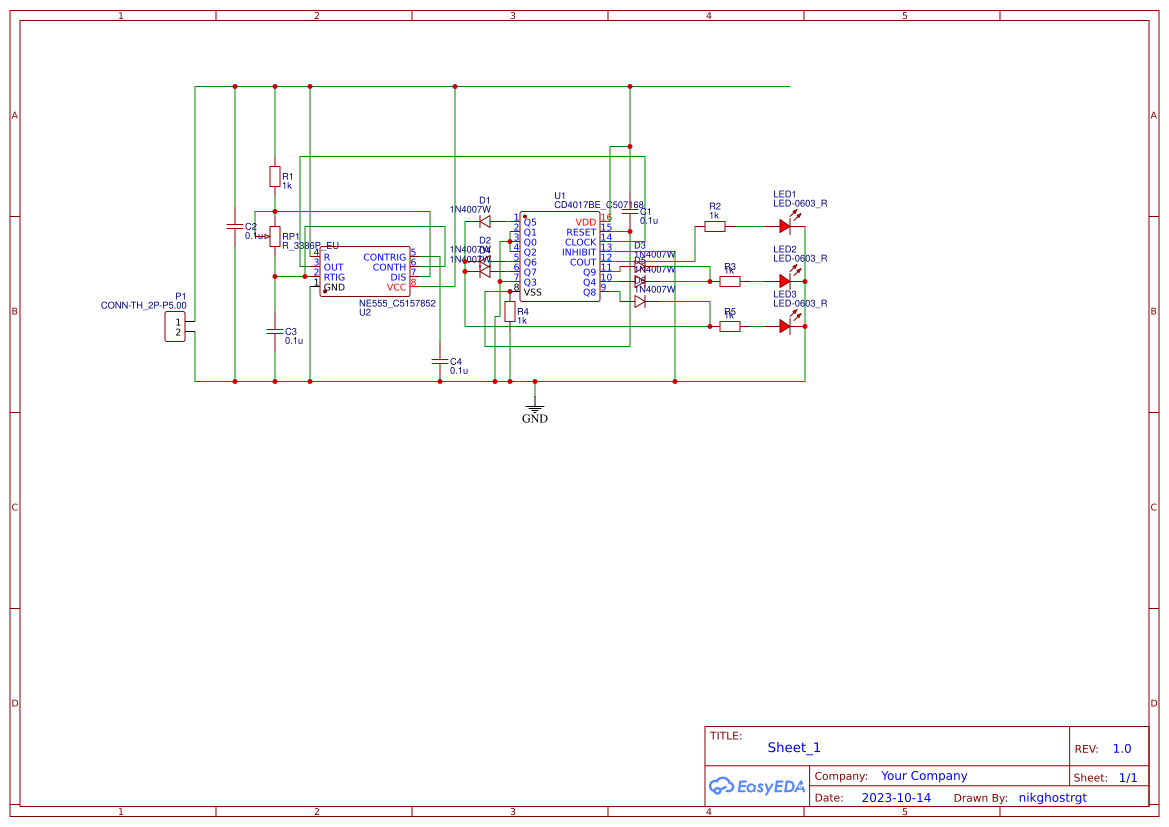Click the D1 diode symbol

pos(485,221)
